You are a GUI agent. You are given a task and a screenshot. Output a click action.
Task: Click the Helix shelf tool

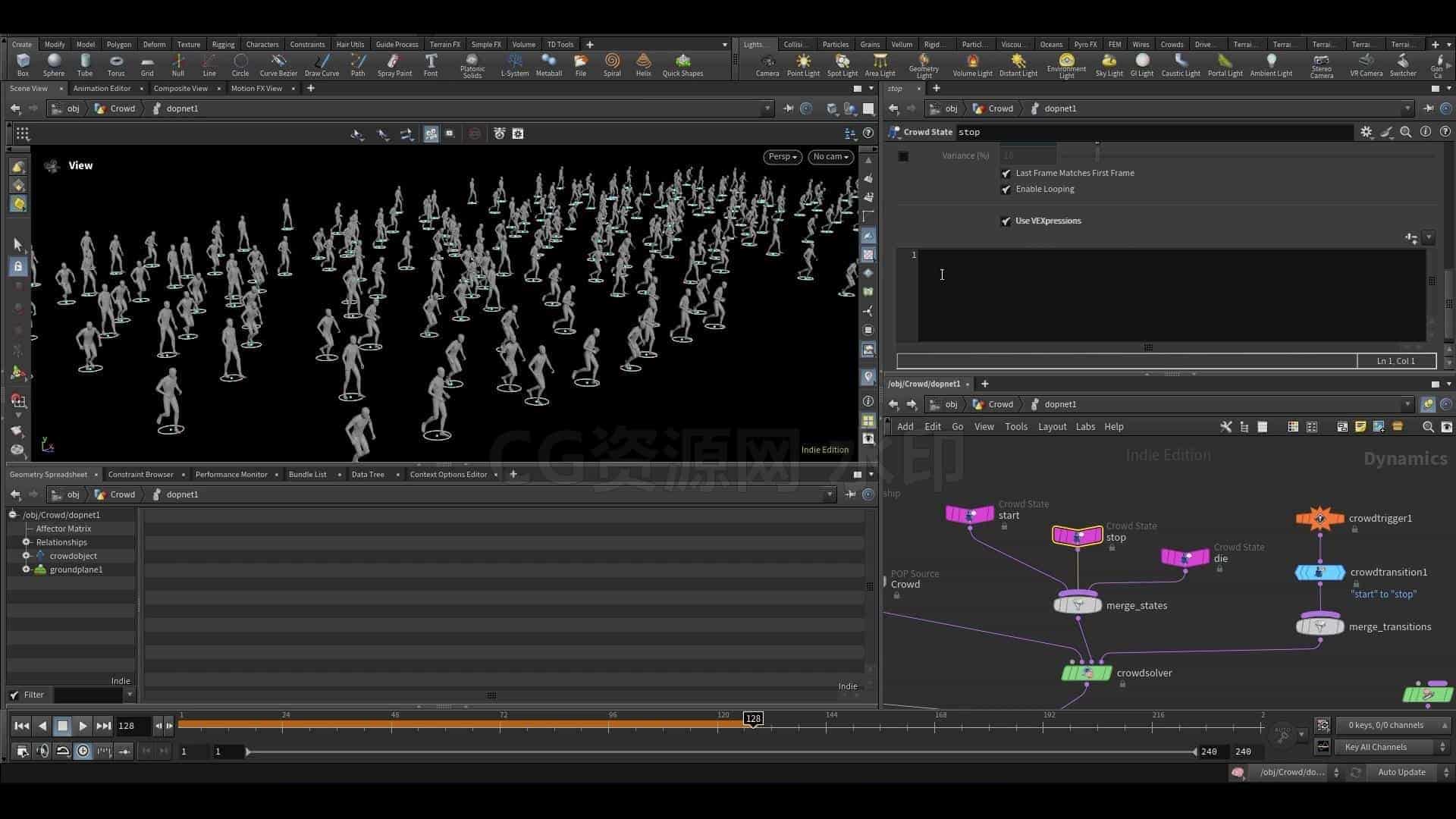pos(644,64)
